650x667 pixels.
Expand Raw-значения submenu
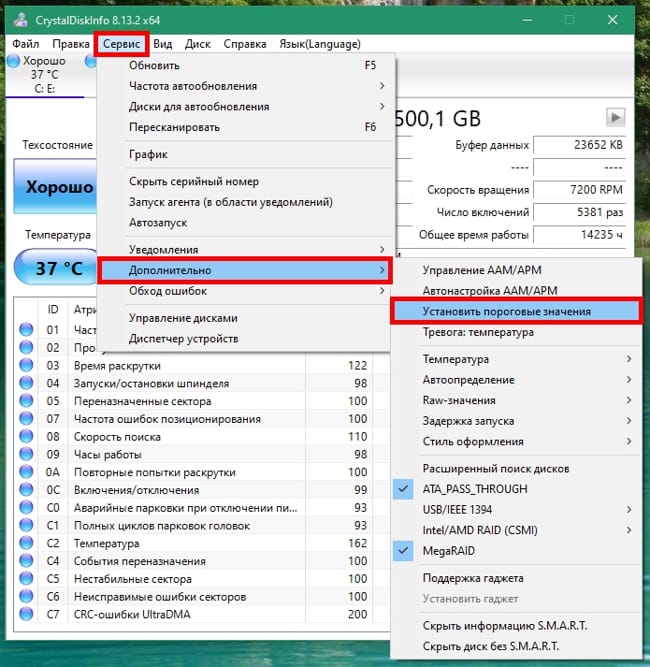(516, 400)
